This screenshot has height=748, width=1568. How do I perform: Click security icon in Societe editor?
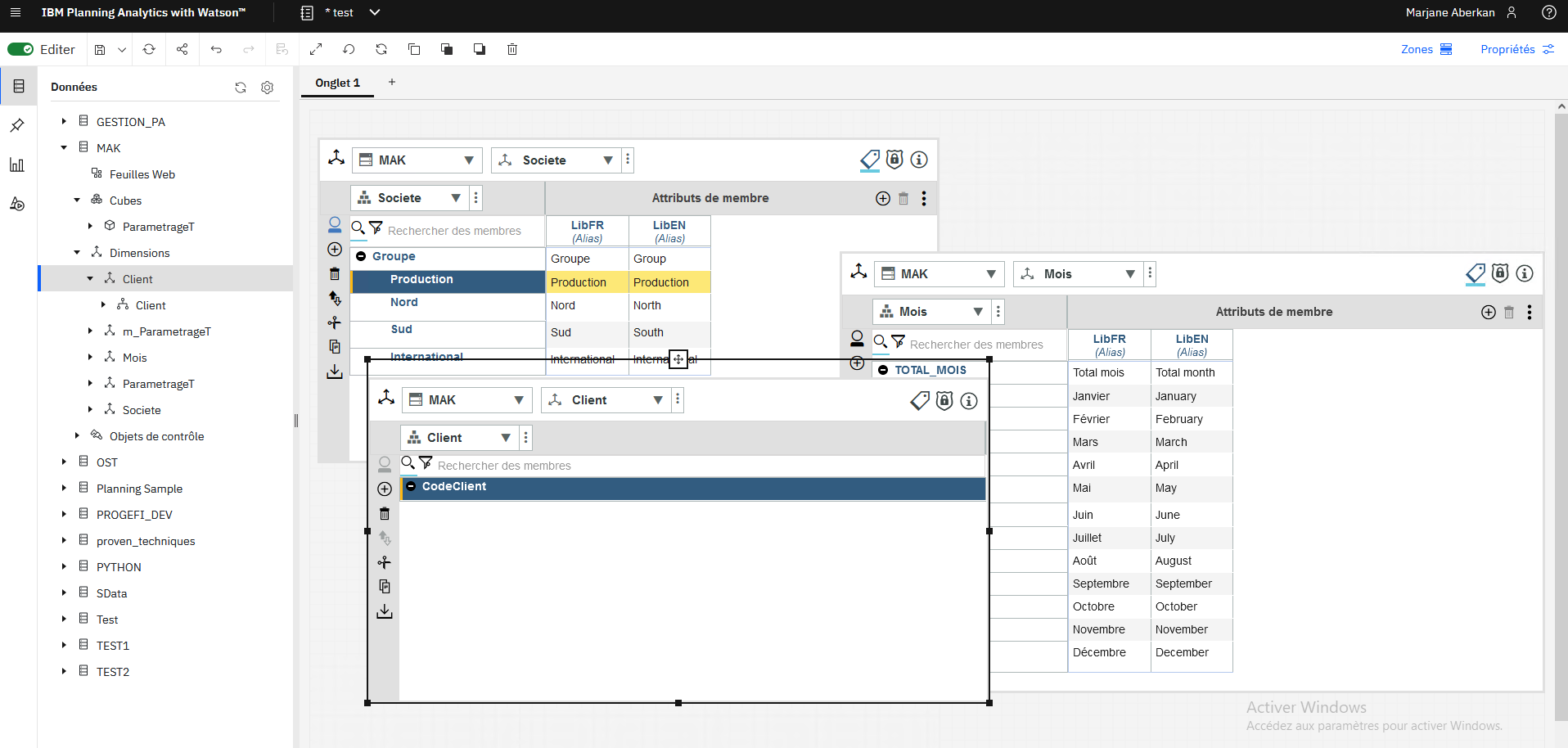(894, 160)
